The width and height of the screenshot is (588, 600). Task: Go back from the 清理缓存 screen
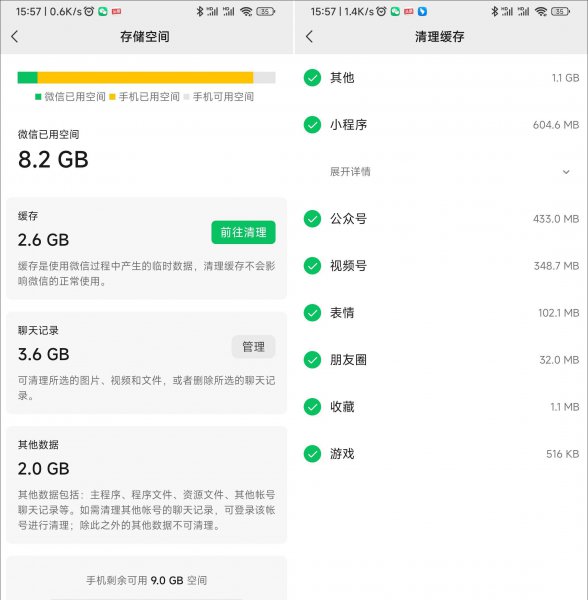309,37
